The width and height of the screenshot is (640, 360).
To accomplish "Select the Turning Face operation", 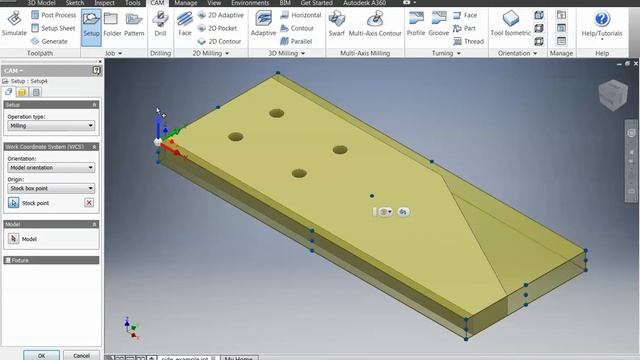I will click(465, 15).
